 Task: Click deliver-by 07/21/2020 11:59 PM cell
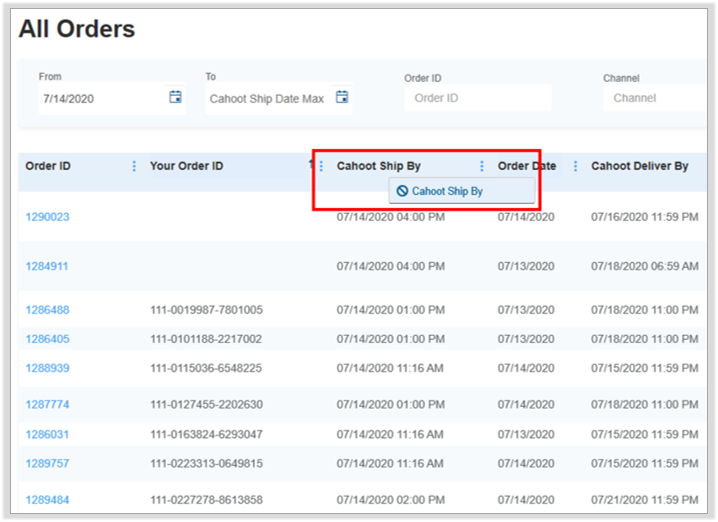(x=645, y=500)
